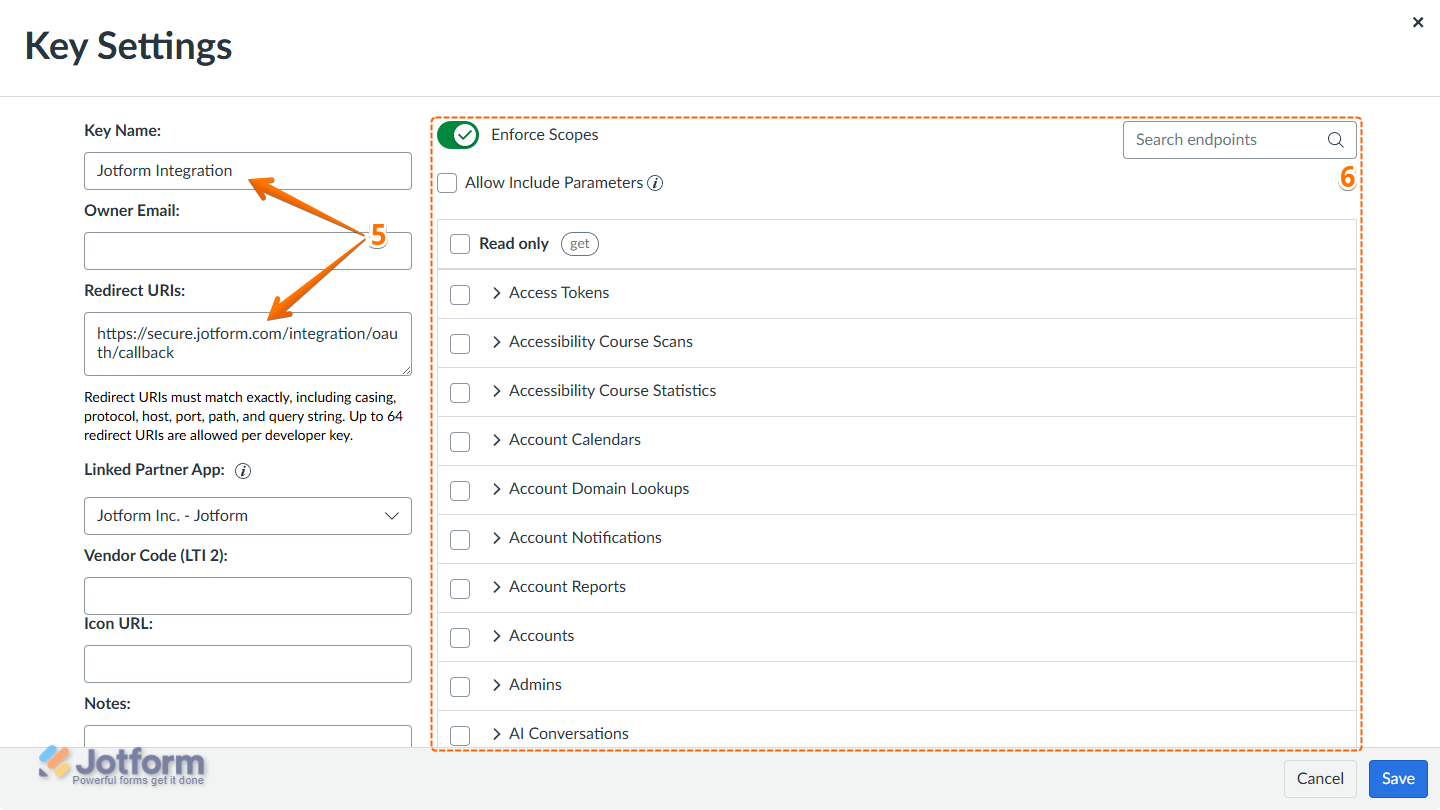Viewport: 1440px width, 810px height.
Task: Expand the Access Tokens group
Action: pyautogui.click(x=497, y=293)
